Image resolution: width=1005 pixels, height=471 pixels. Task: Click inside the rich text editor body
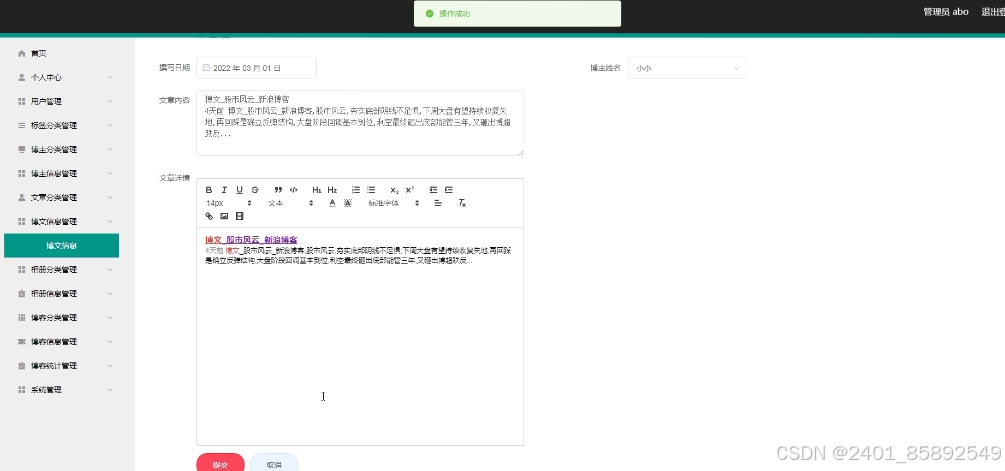[x=360, y=336]
